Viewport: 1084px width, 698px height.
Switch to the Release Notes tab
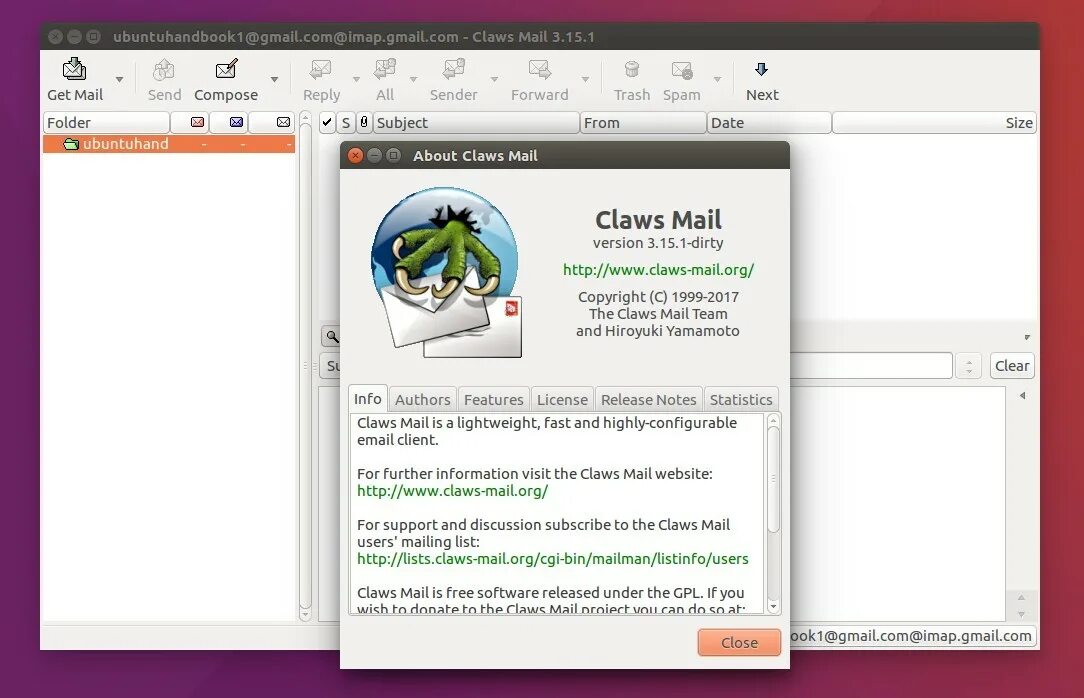tap(648, 398)
